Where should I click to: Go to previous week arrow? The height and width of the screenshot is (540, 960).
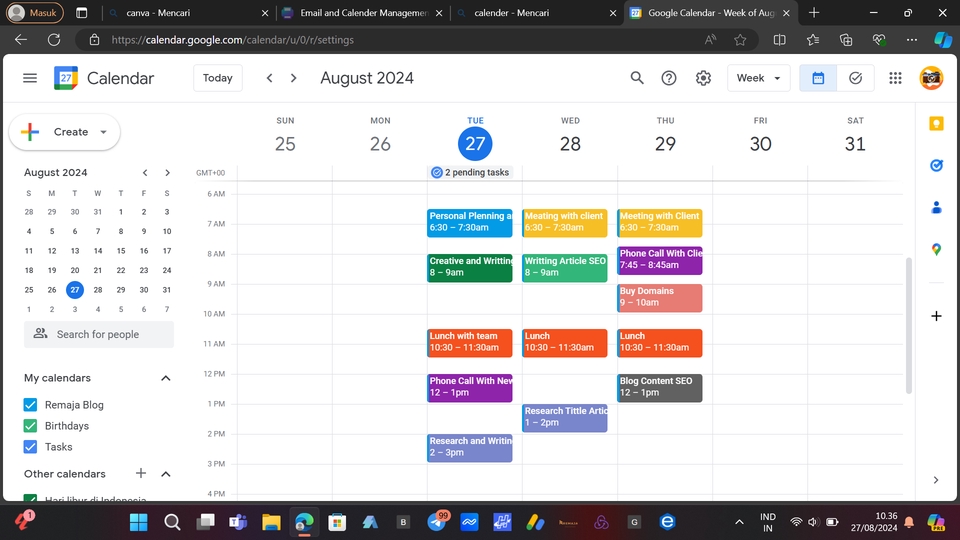tap(269, 78)
